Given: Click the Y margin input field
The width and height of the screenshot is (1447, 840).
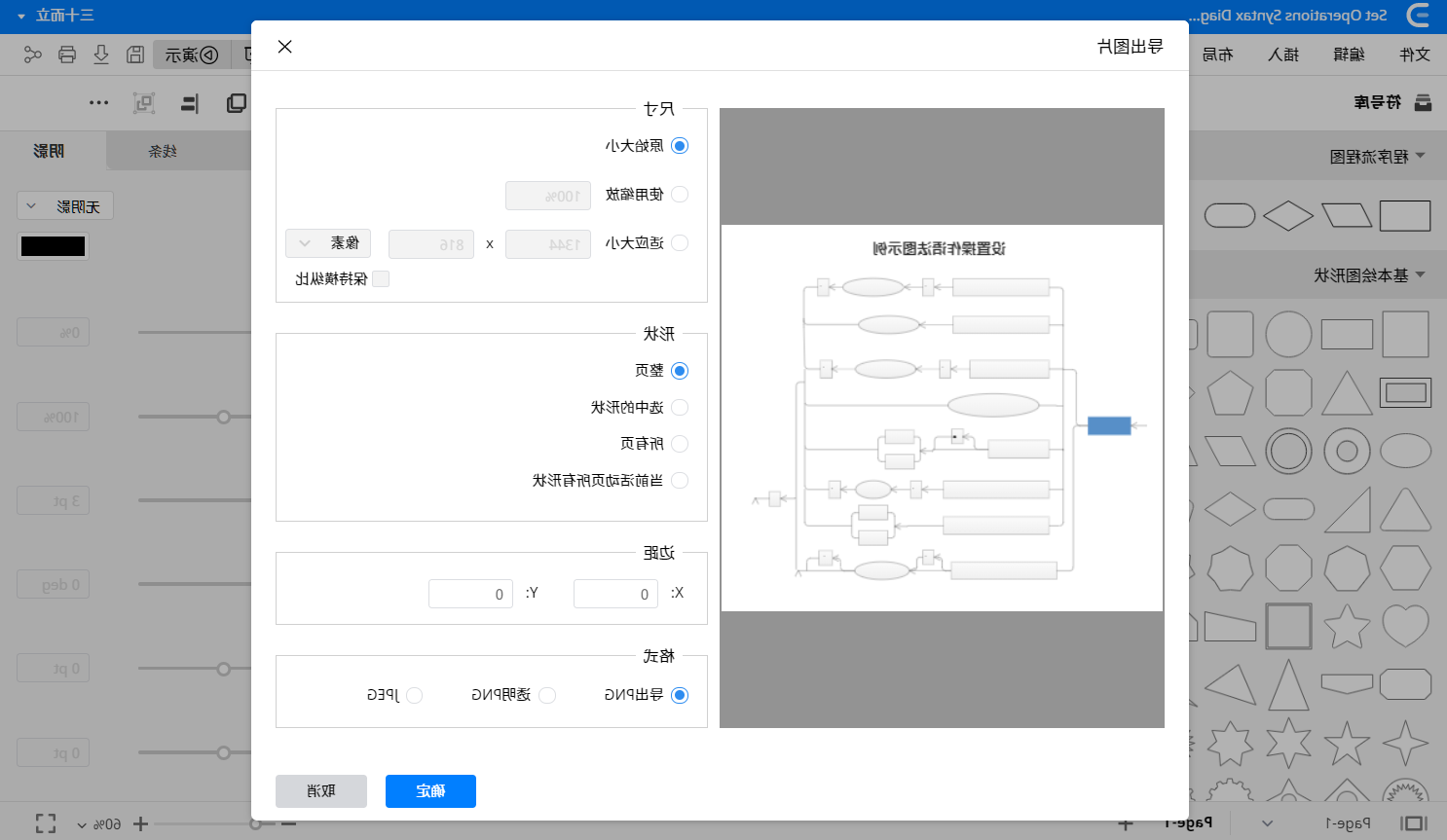Looking at the screenshot, I should pyautogui.click(x=470, y=594).
